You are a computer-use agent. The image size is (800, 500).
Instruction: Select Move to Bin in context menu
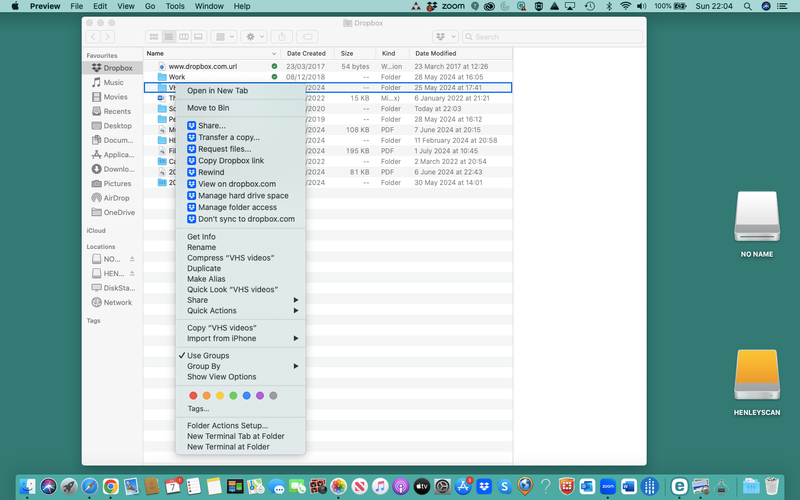point(208,107)
